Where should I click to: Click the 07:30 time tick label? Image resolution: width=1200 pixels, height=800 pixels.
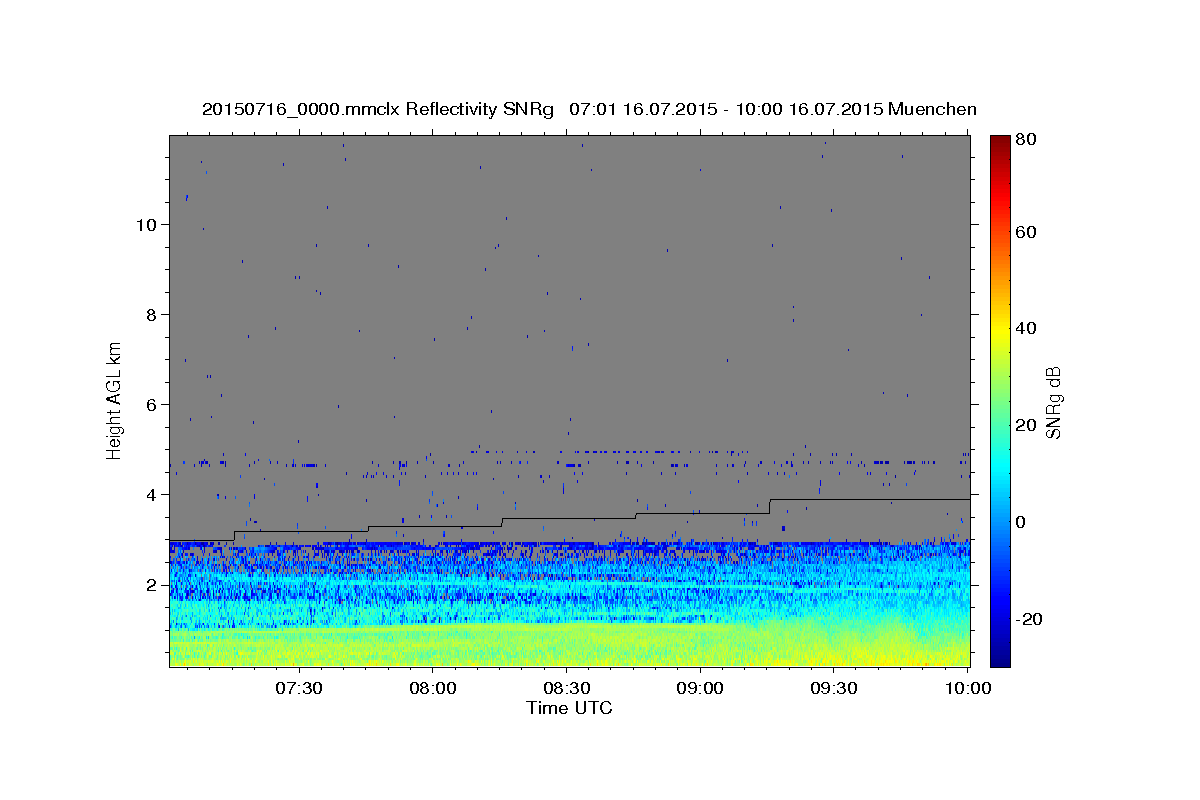click(298, 689)
